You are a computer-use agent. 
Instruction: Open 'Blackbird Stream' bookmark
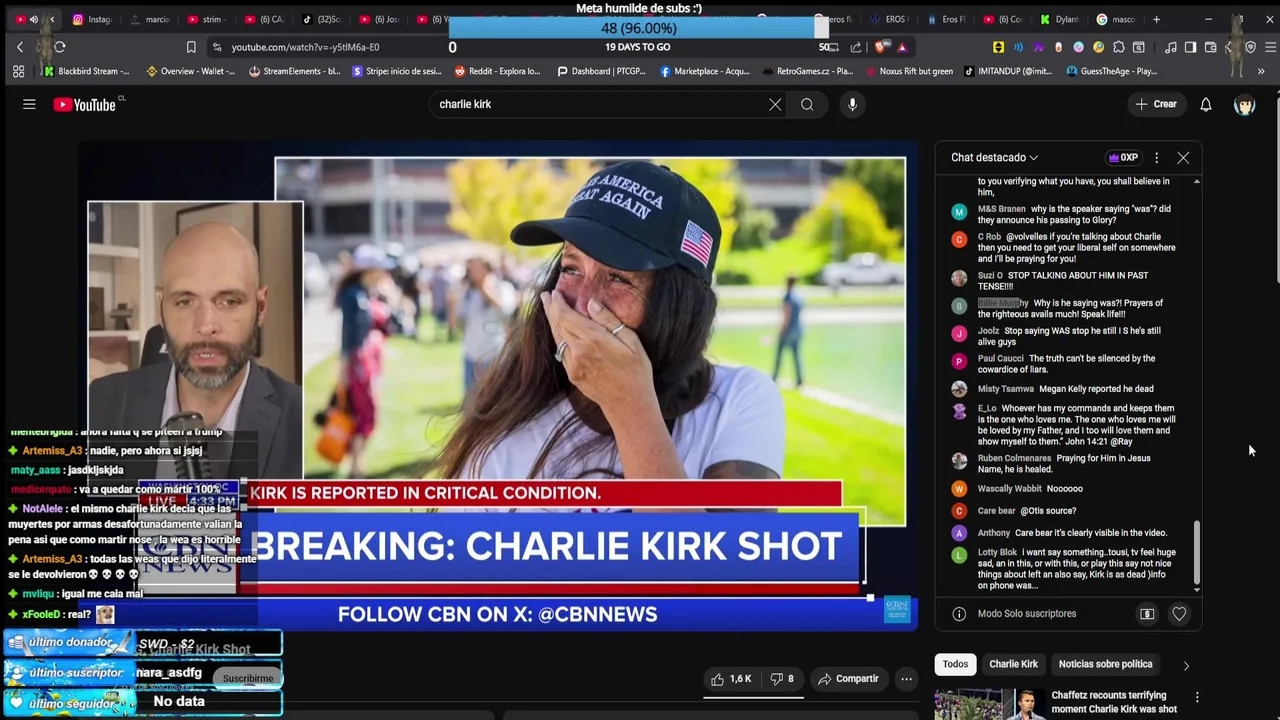[x=86, y=71]
